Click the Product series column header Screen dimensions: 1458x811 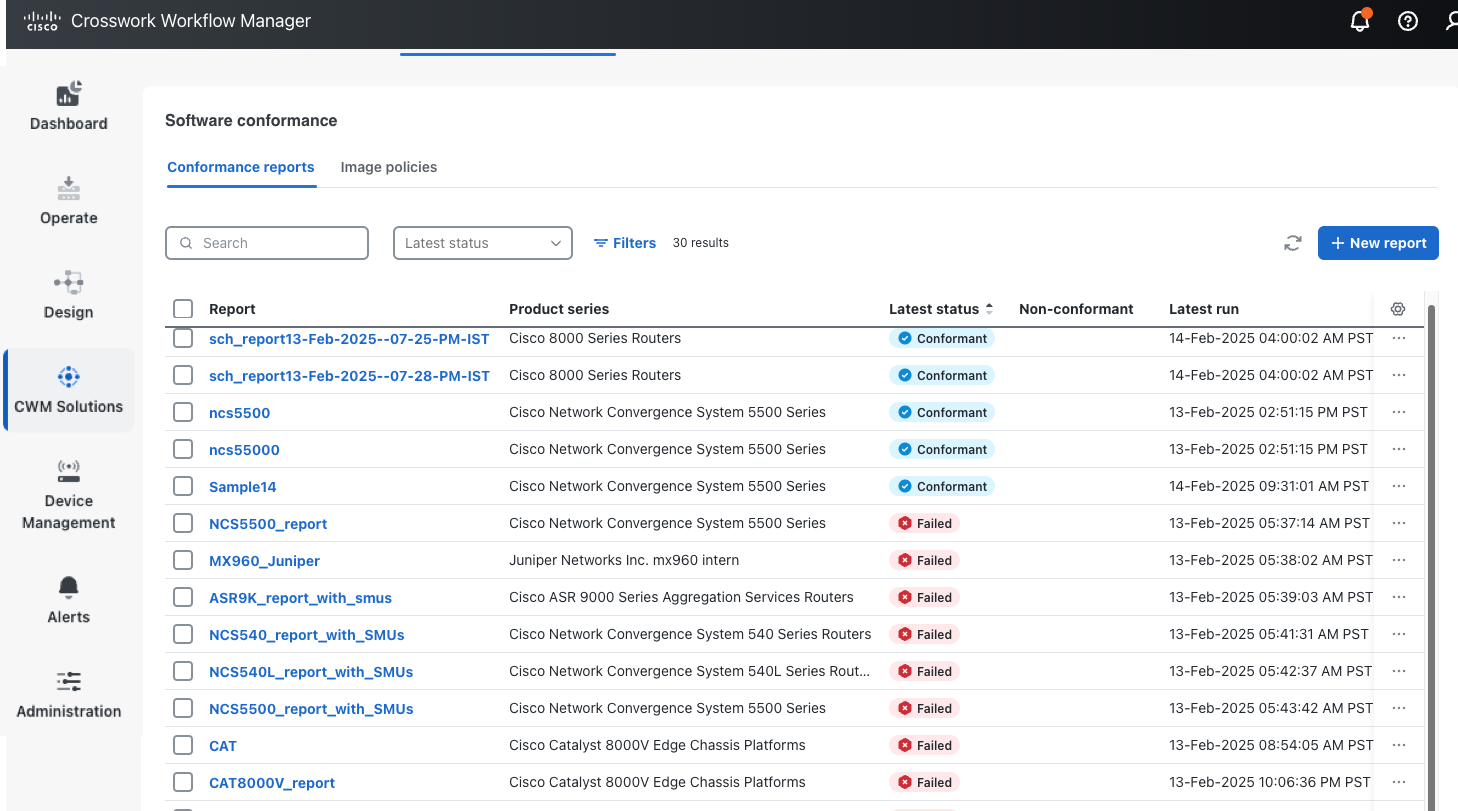point(559,309)
